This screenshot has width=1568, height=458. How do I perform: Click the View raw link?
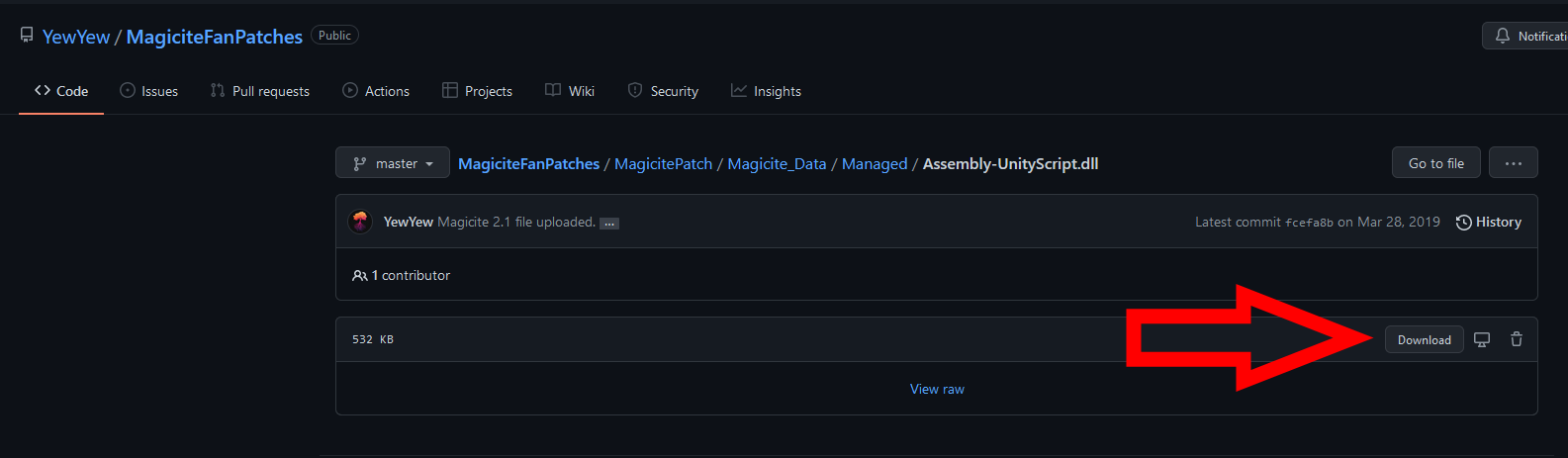click(x=937, y=389)
